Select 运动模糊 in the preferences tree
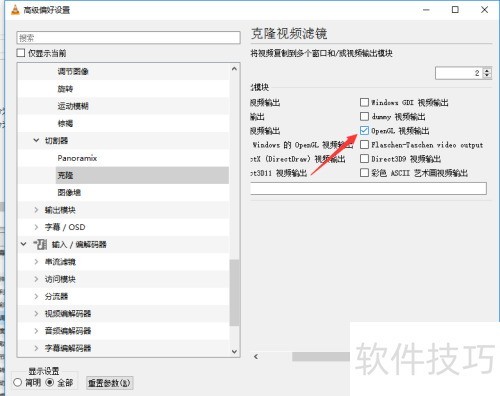 point(73,106)
